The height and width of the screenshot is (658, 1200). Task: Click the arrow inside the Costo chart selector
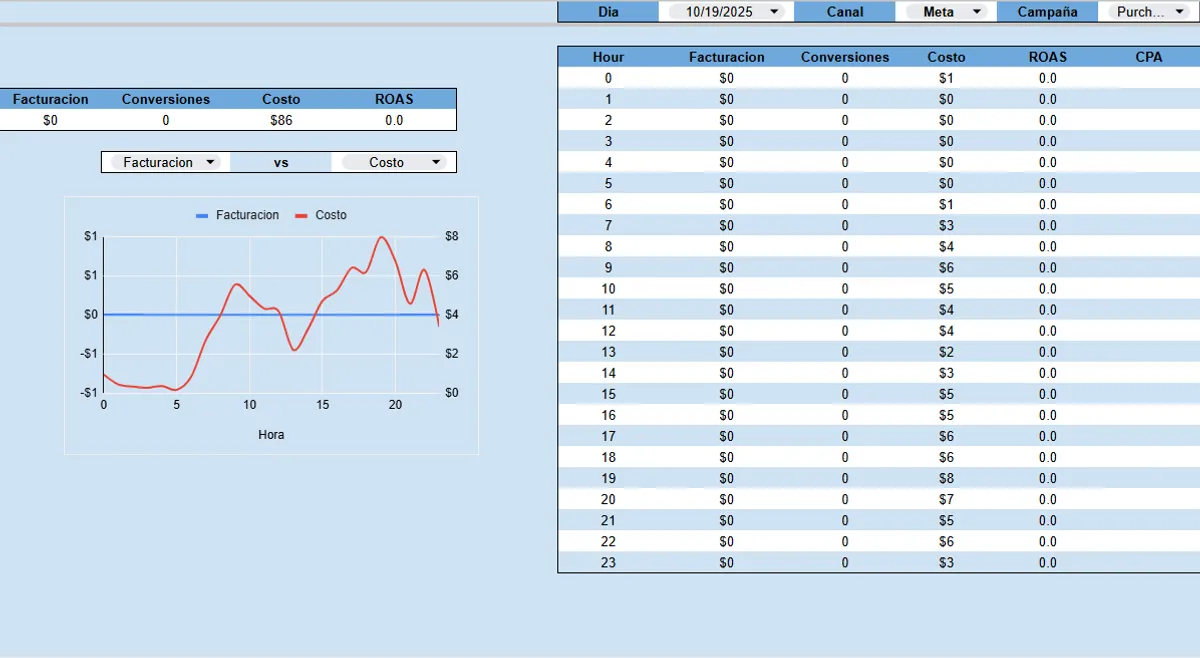click(437, 161)
